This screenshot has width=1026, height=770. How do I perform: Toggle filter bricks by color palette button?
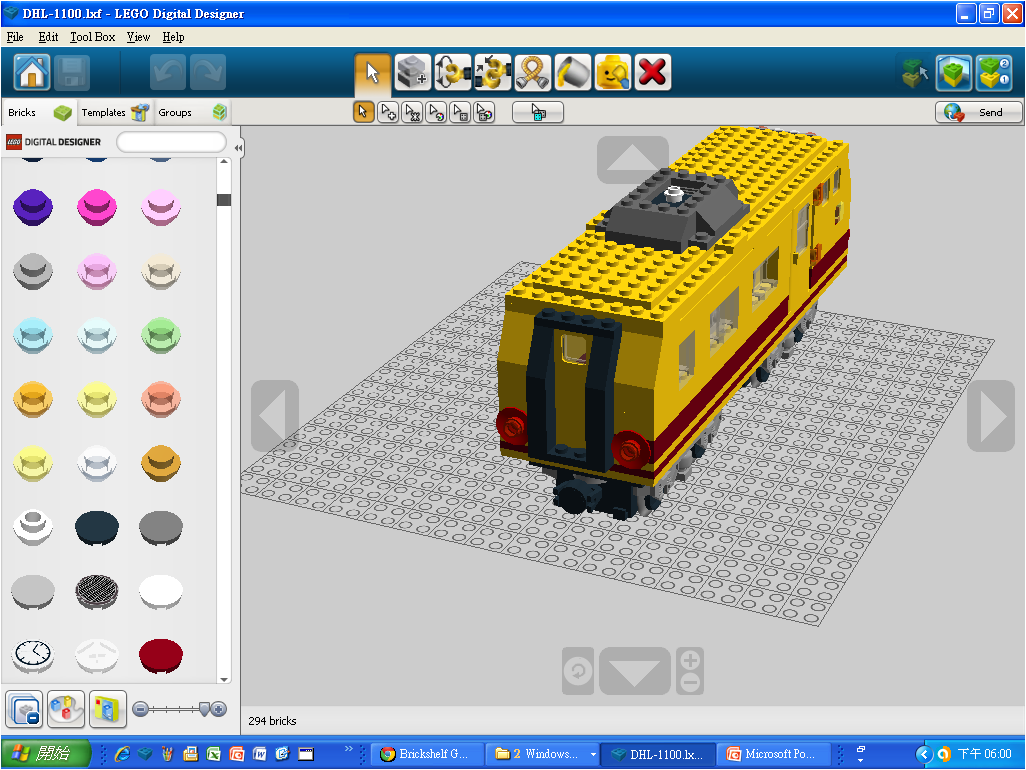66,708
